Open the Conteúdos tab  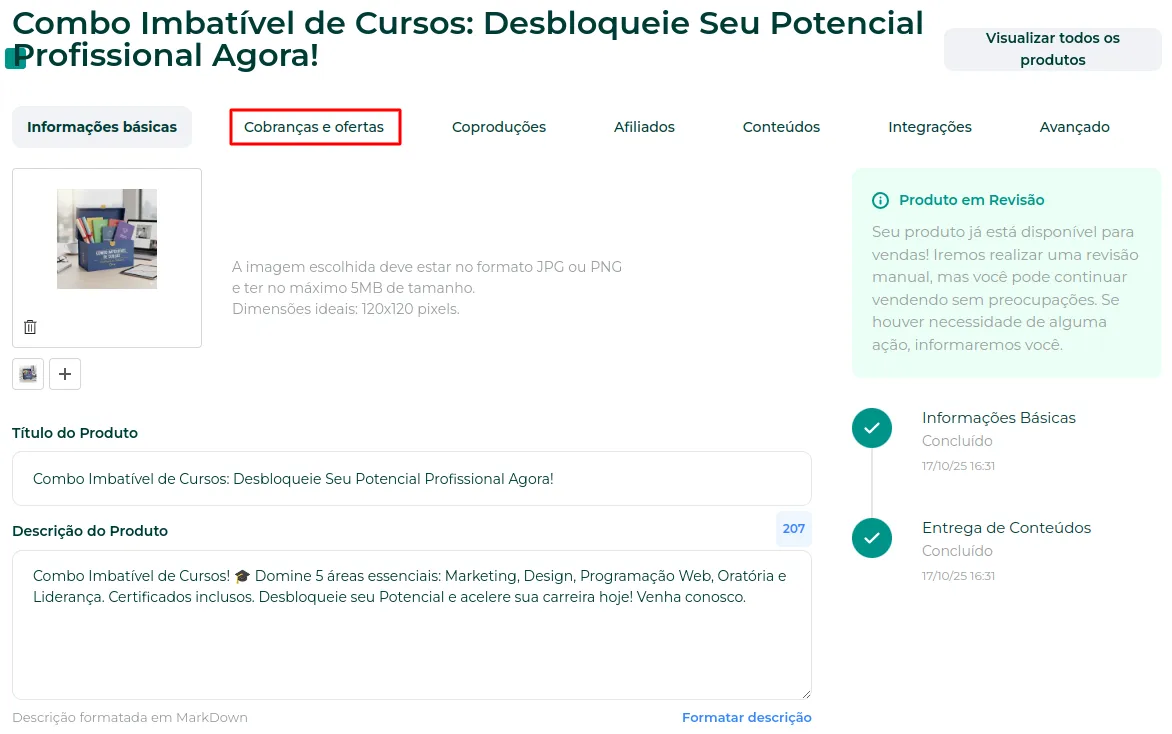(x=781, y=127)
